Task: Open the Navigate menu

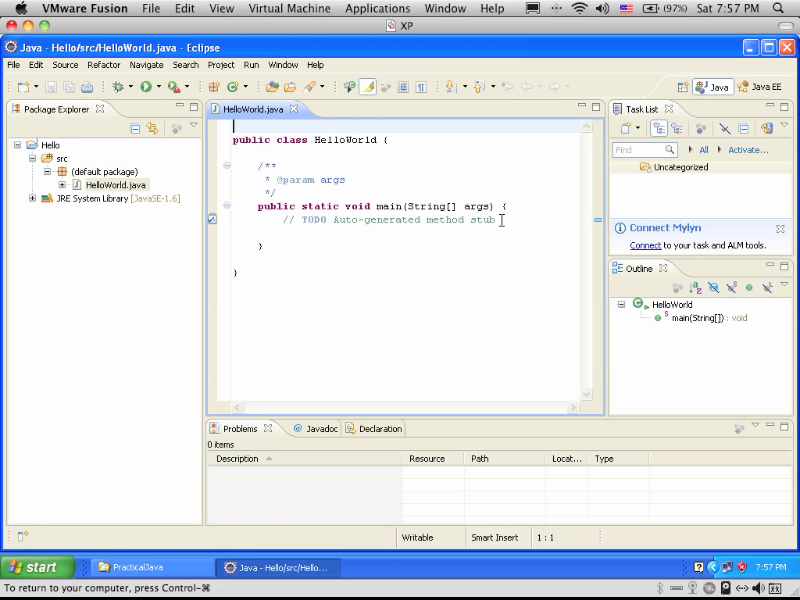Action: [x=146, y=65]
